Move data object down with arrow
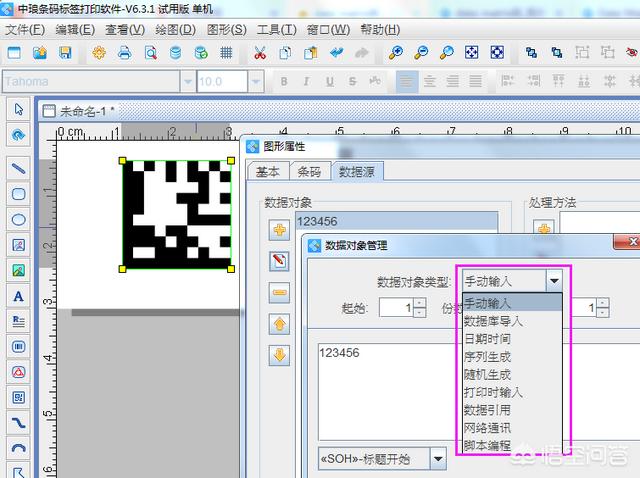This screenshot has height=478, width=640. coord(279,355)
